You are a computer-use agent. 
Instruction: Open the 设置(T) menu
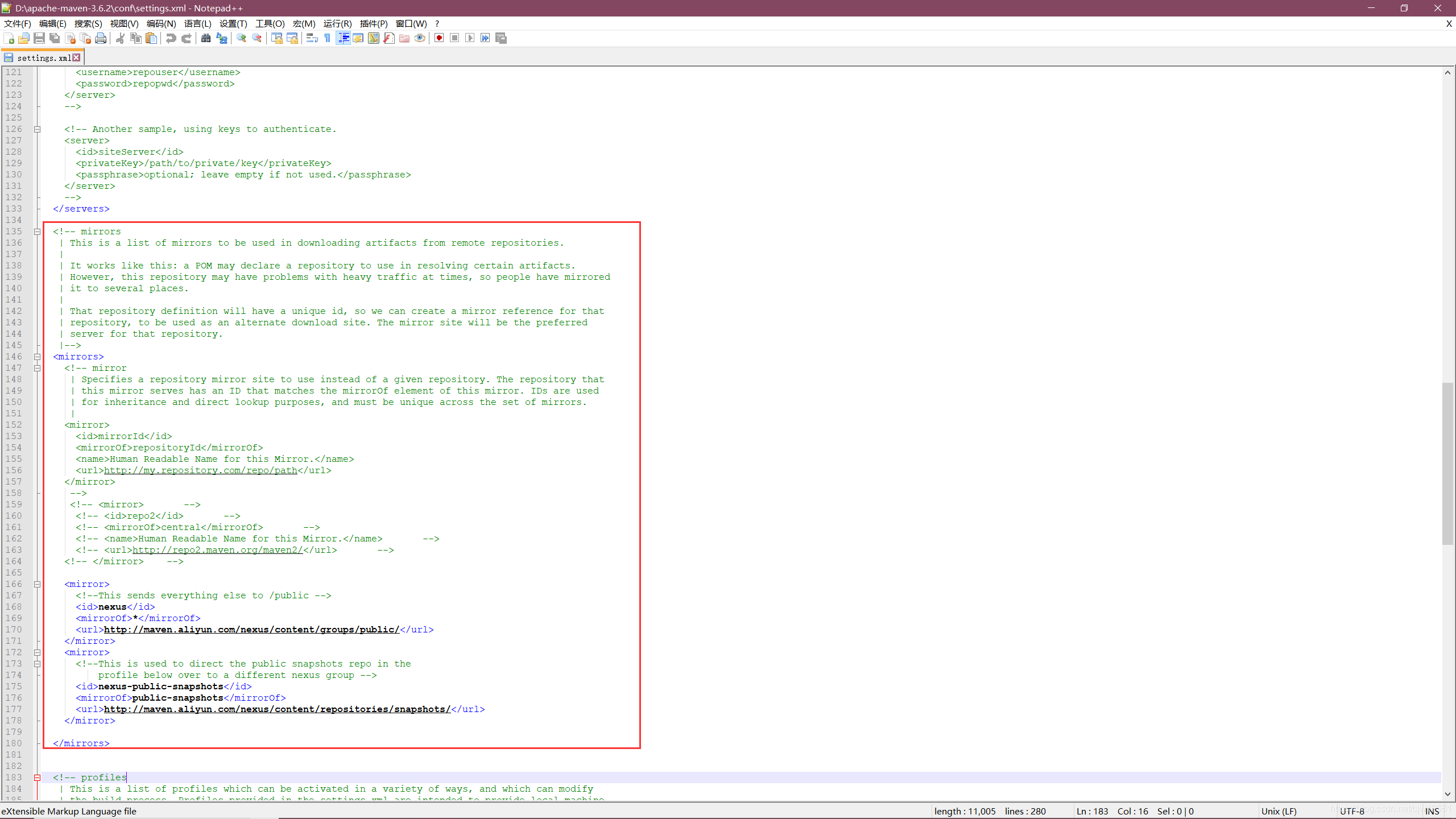tap(233, 23)
